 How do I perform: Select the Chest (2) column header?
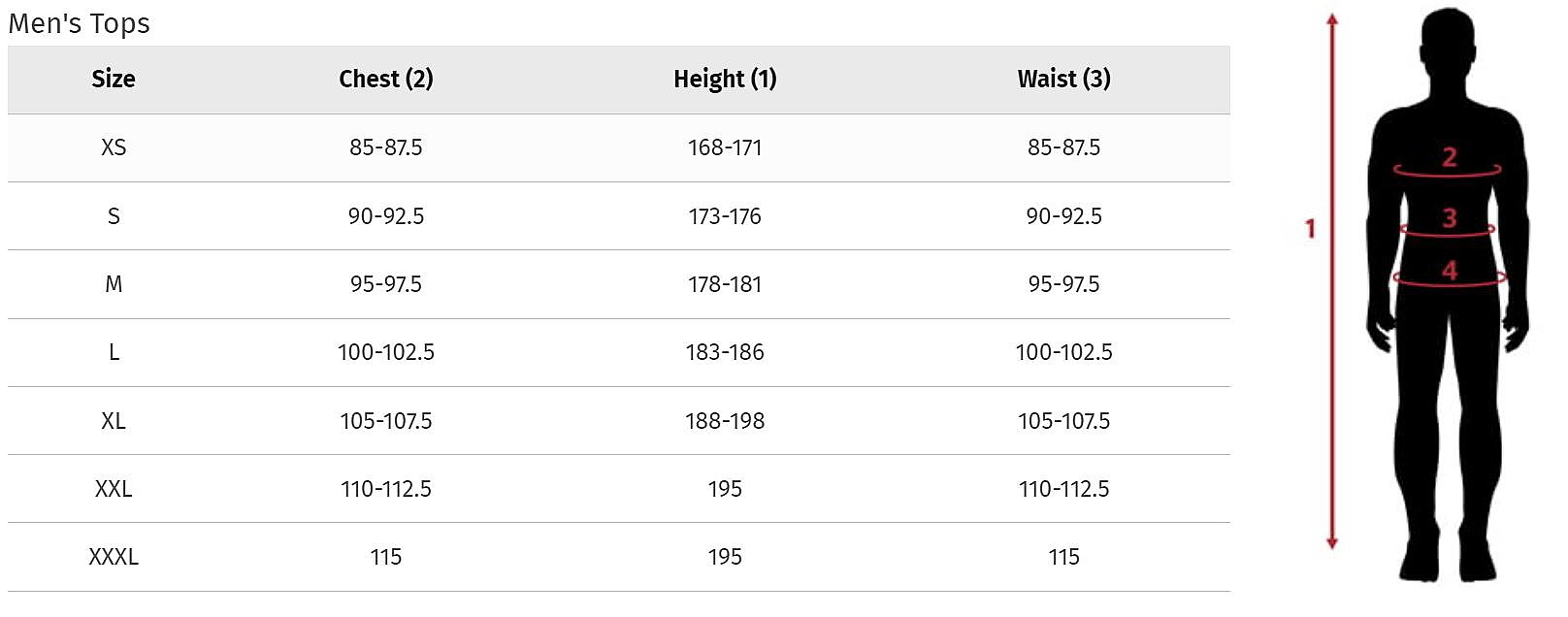click(x=385, y=80)
